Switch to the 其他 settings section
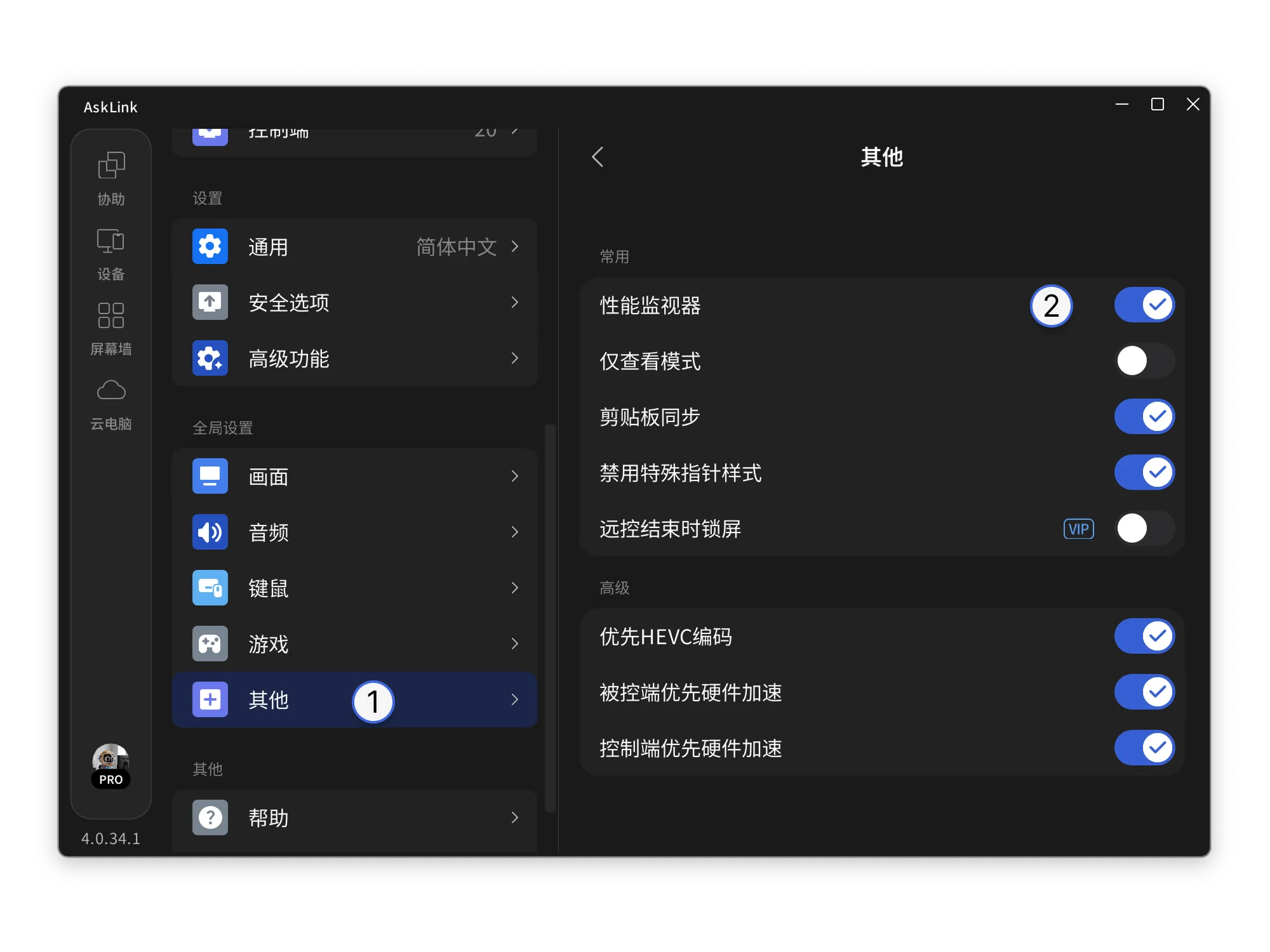 tap(354, 700)
